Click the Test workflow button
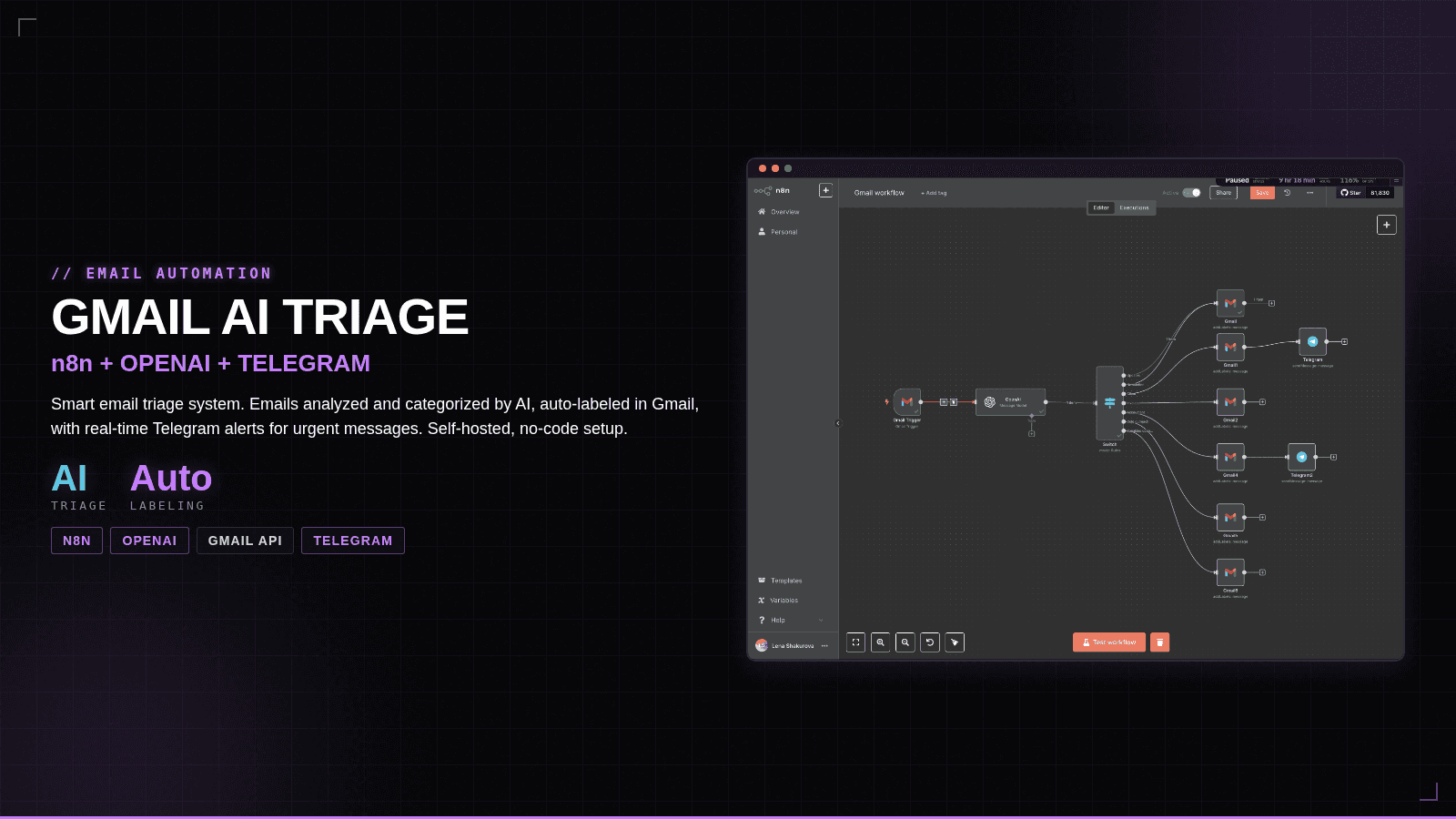 [1108, 642]
